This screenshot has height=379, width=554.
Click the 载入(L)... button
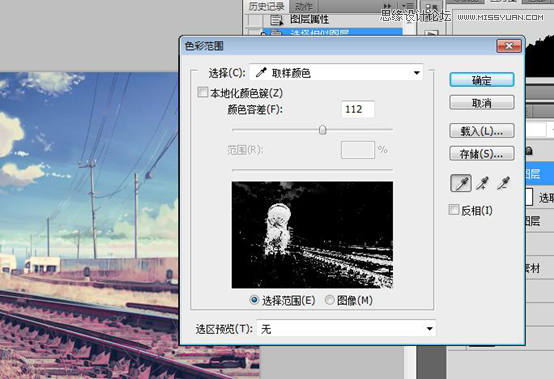pyautogui.click(x=482, y=131)
